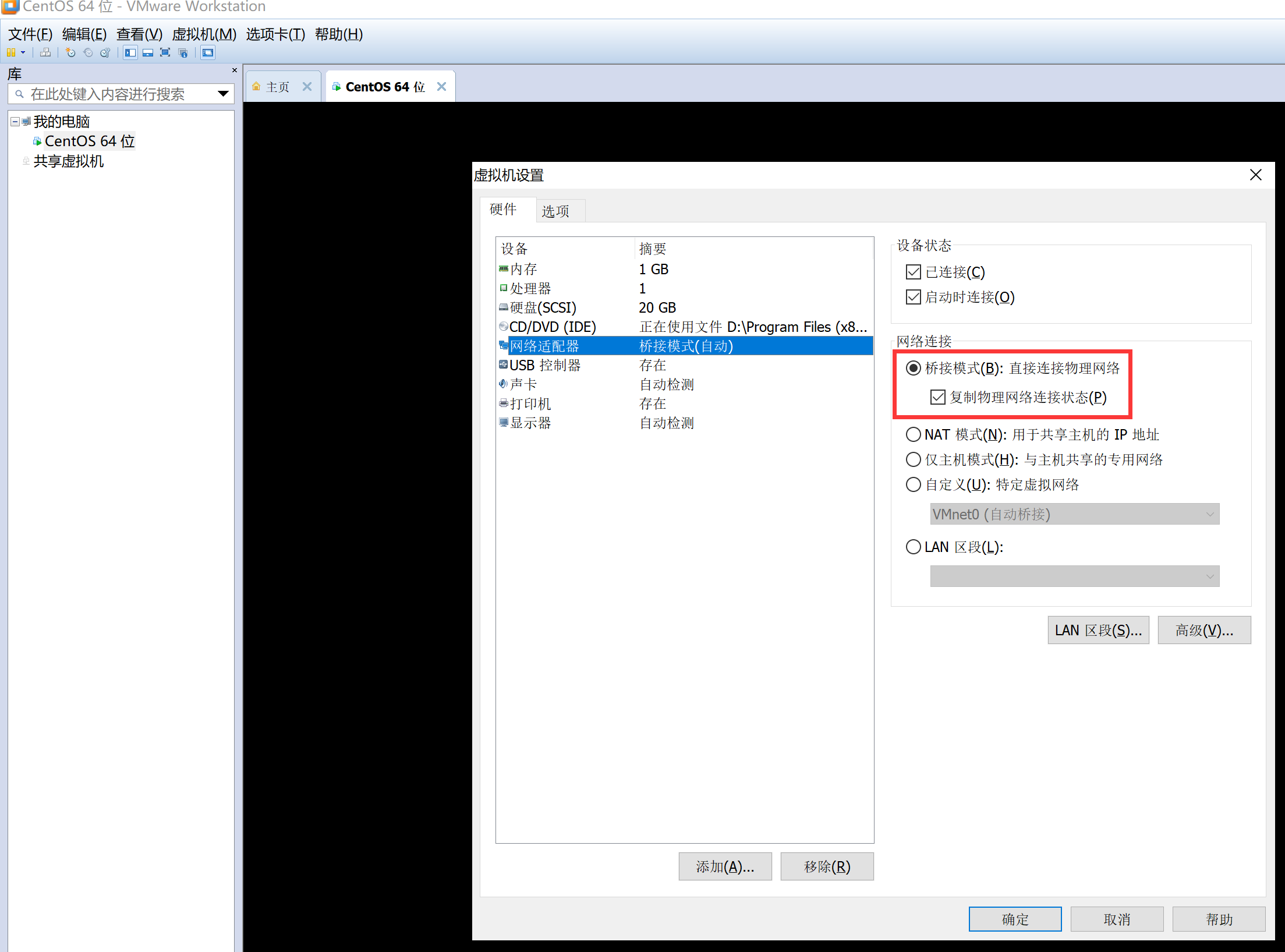The height and width of the screenshot is (952, 1285).
Task: Revert the virtual machine to its snapshot
Action: (x=88, y=52)
